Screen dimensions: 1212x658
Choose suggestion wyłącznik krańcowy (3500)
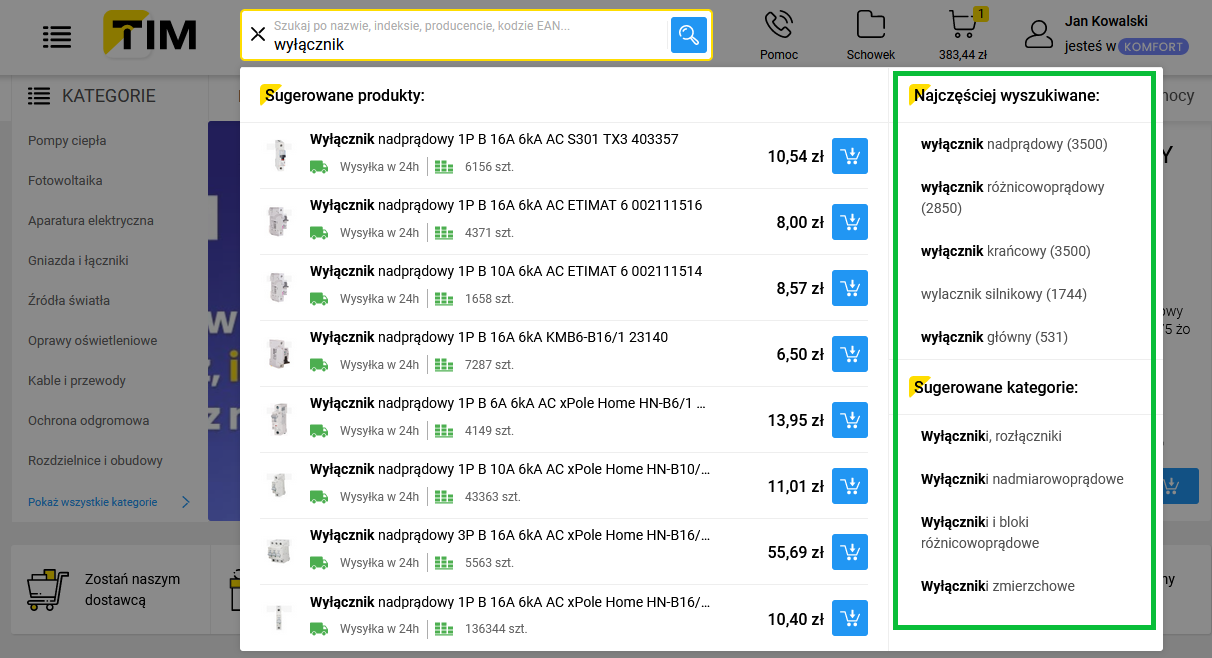[1005, 251]
